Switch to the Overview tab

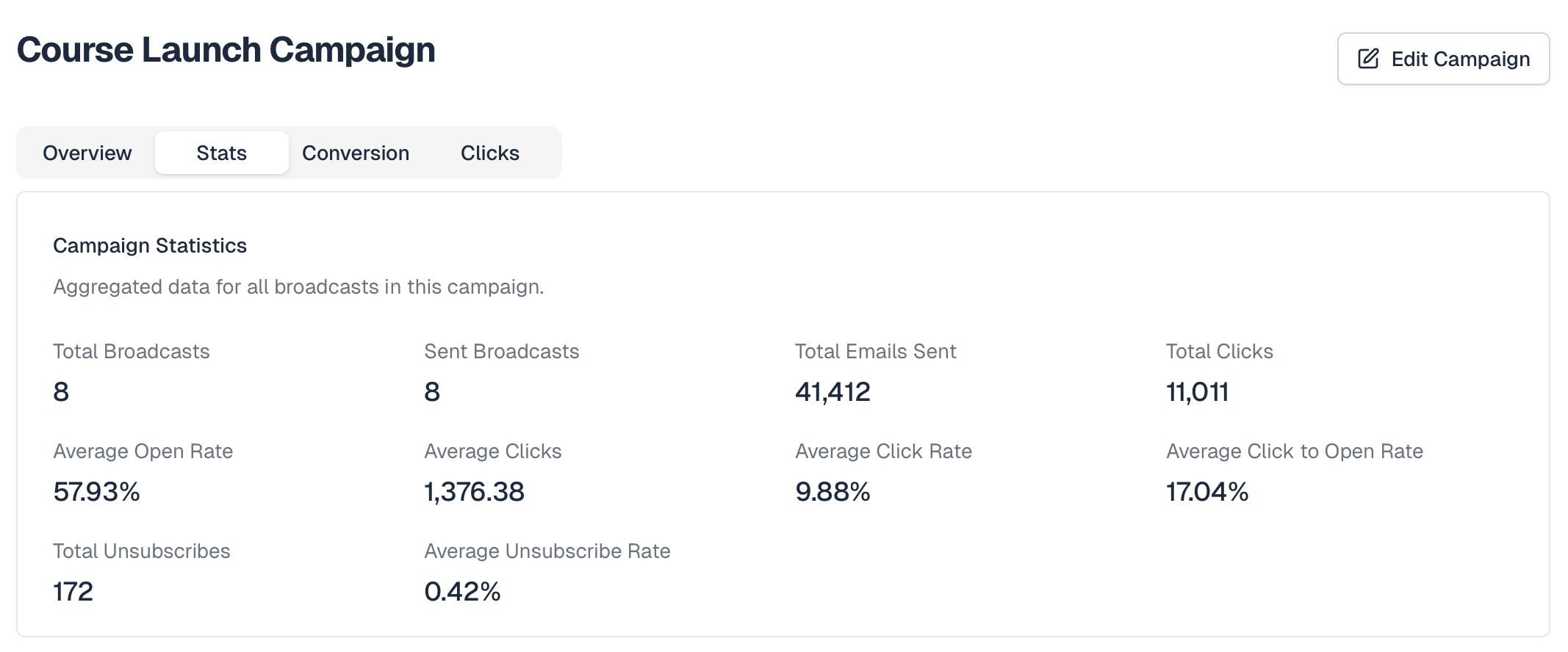(87, 153)
